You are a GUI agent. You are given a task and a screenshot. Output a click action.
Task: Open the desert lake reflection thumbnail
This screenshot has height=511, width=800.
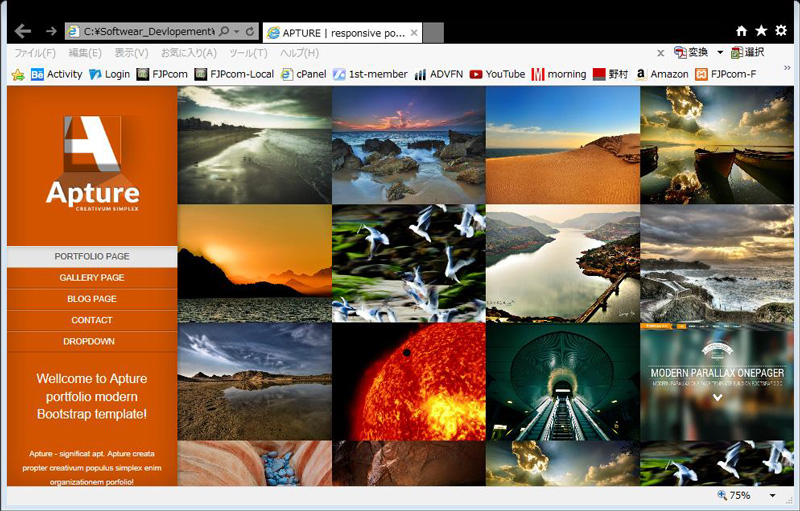click(x=255, y=381)
